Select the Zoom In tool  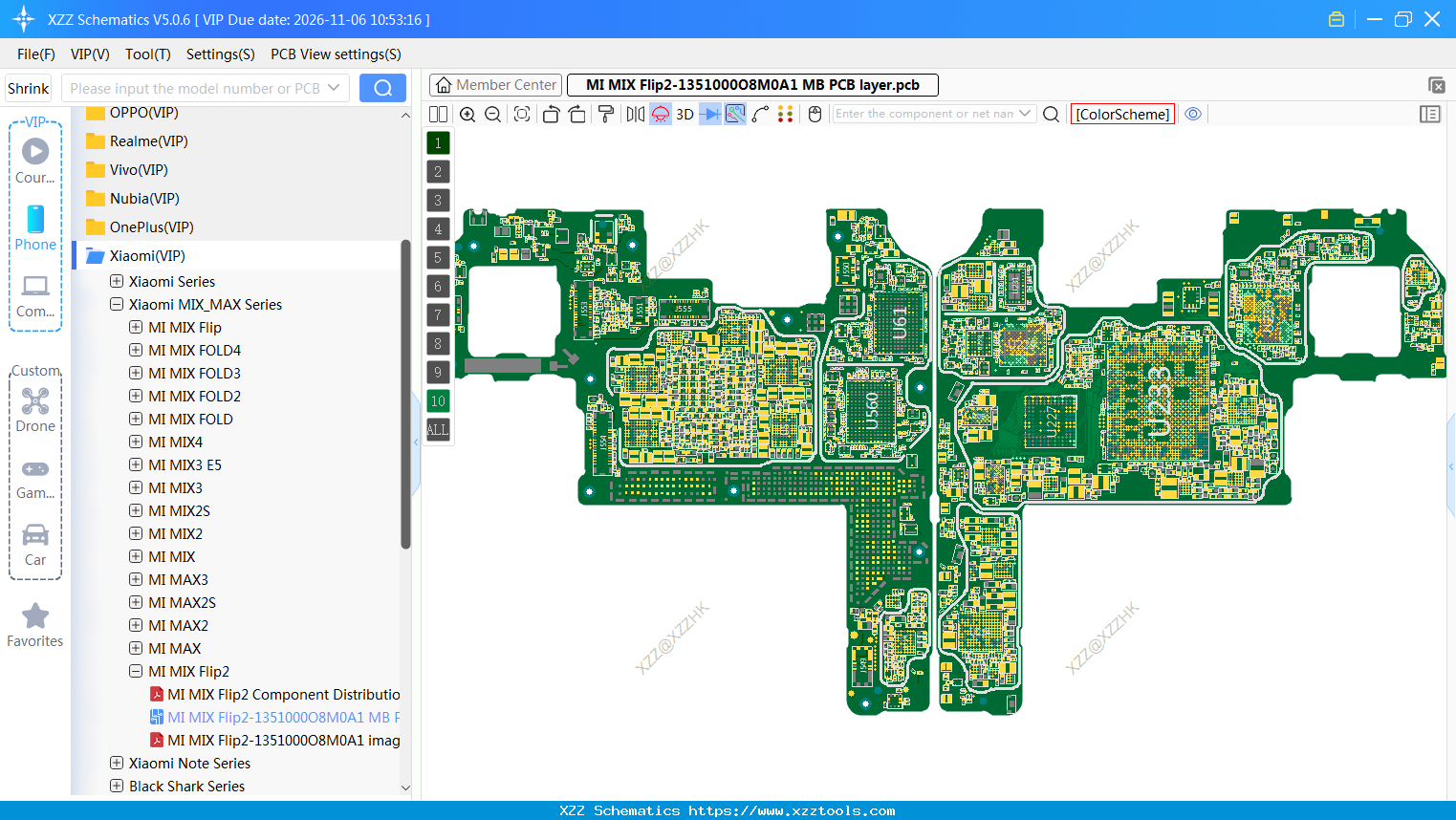coord(467,114)
